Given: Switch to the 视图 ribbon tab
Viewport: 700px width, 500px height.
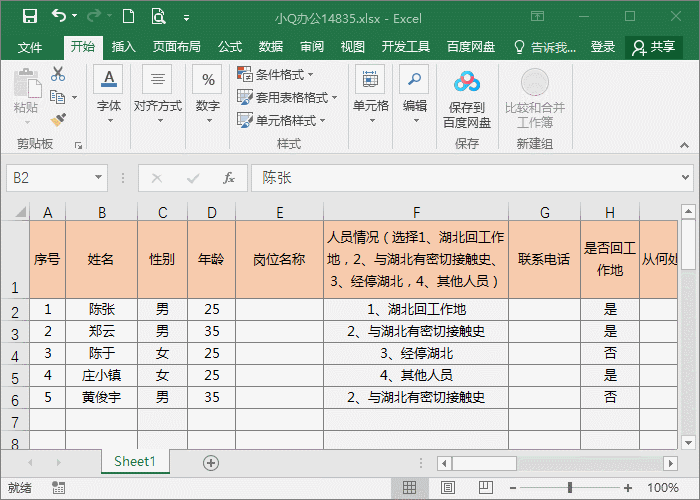Looking at the screenshot, I should pos(353,47).
